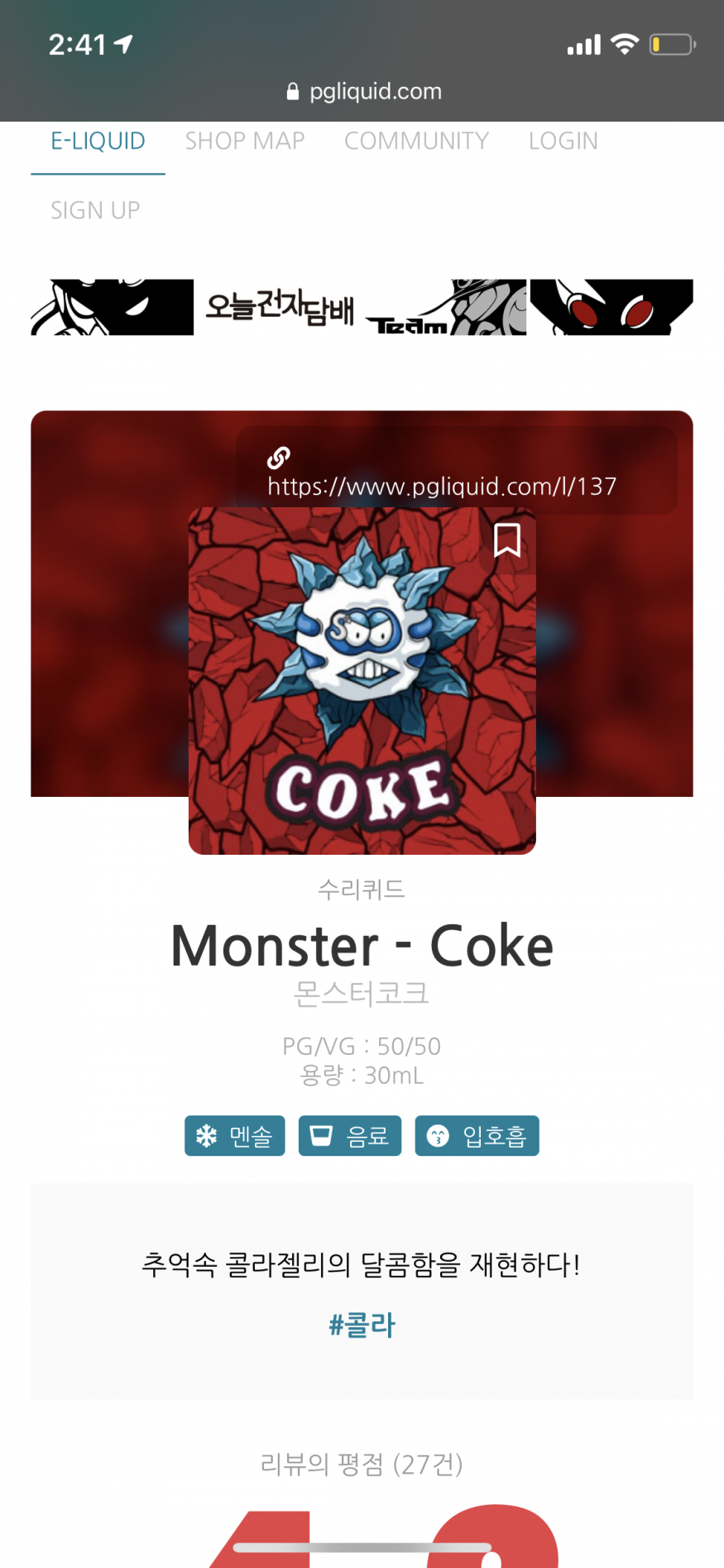Tap the Wi-Fi icon in status bar
This screenshot has width=724, height=1568.
click(625, 44)
